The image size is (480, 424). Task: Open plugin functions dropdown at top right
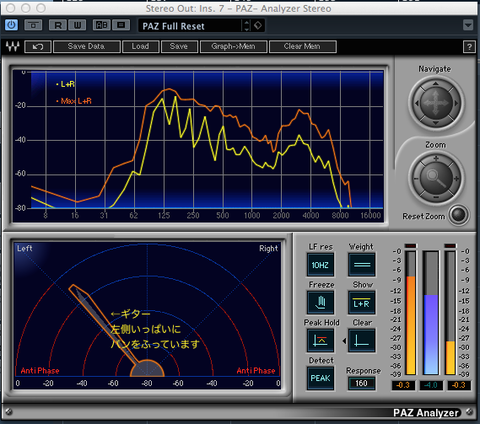(468, 25)
